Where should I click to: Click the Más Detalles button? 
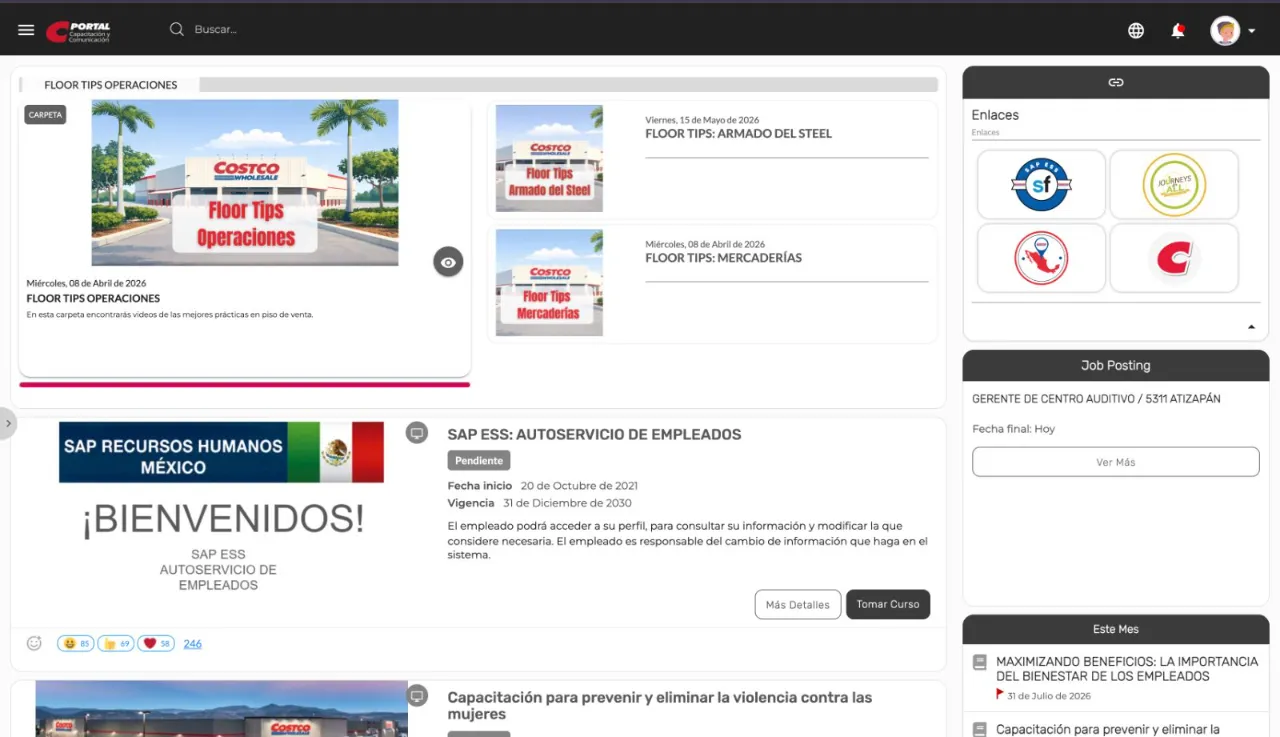[798, 604]
